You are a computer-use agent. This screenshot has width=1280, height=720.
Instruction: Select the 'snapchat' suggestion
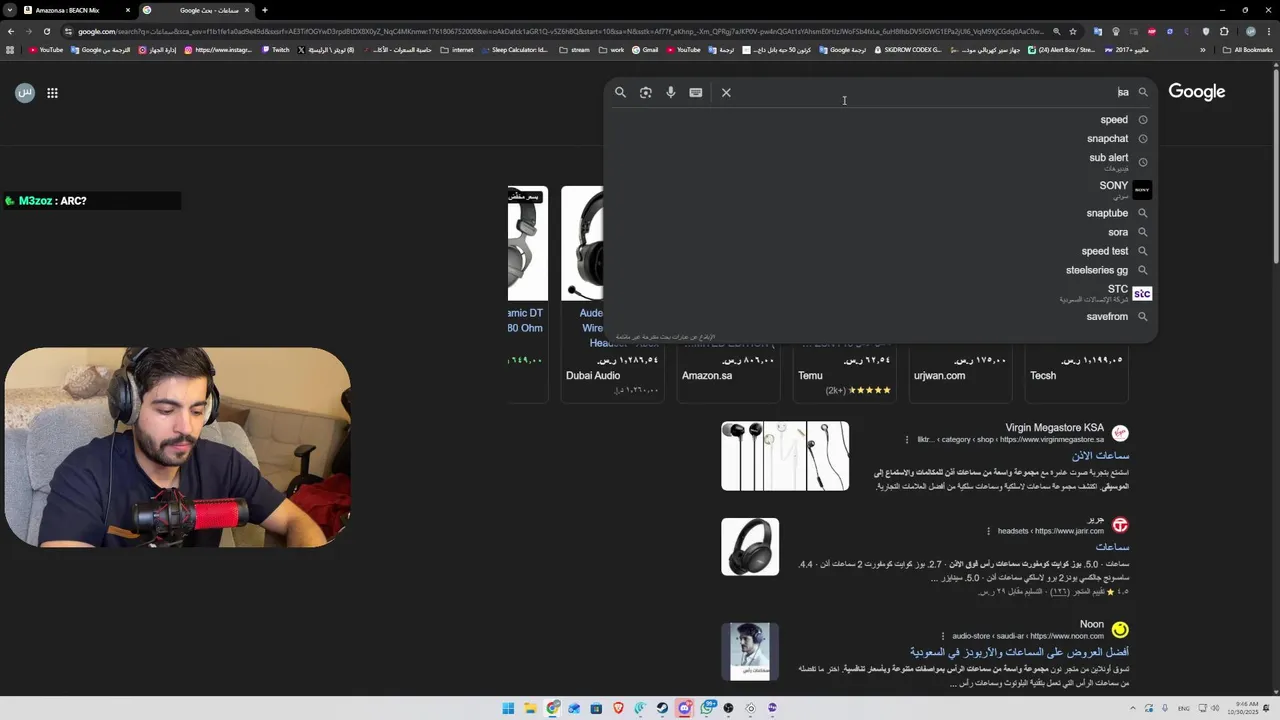[x=881, y=139]
